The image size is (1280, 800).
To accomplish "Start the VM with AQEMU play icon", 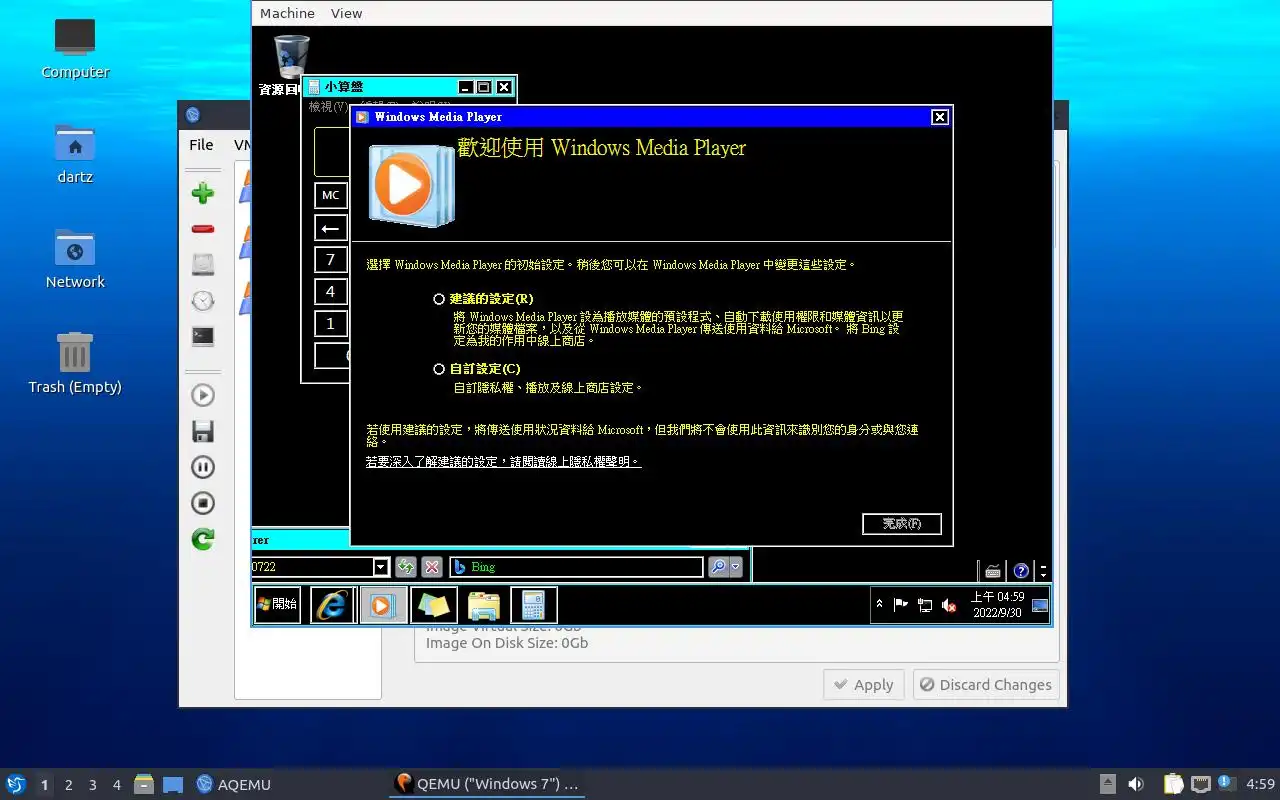I will coord(203,395).
